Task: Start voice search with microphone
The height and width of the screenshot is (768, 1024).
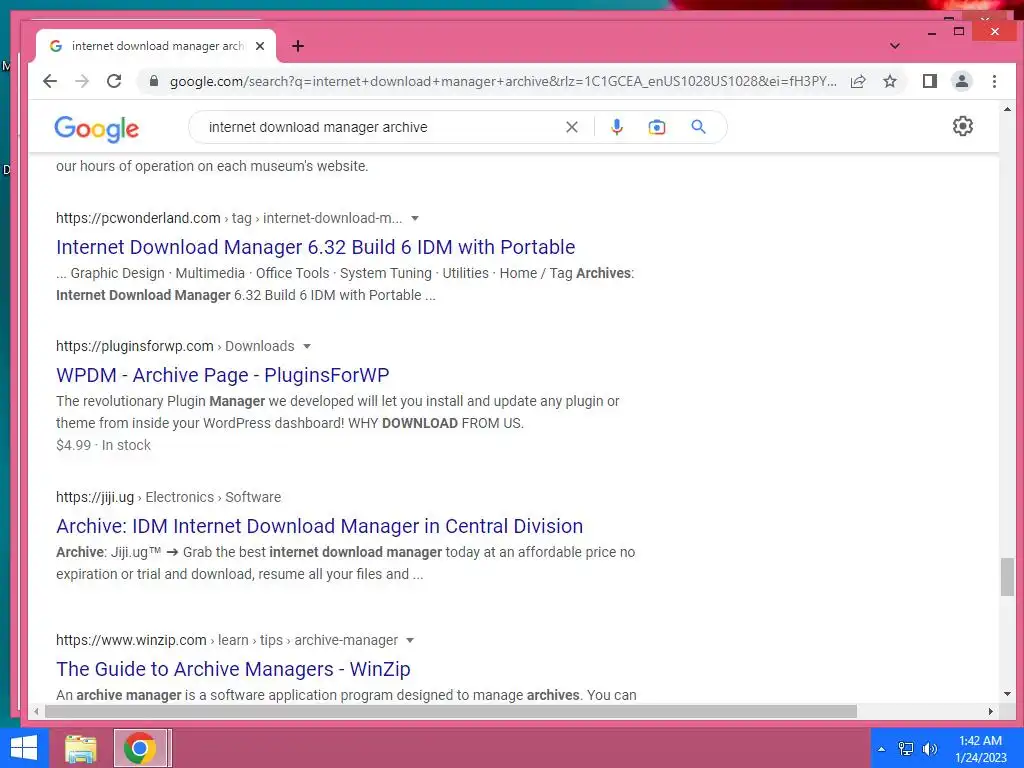Action: tap(616, 127)
